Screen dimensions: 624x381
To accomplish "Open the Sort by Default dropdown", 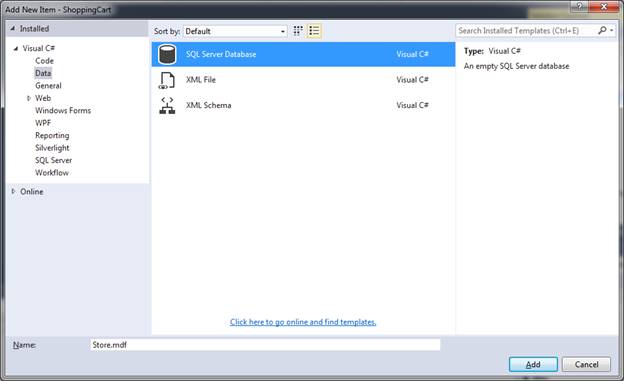I will (x=235, y=31).
